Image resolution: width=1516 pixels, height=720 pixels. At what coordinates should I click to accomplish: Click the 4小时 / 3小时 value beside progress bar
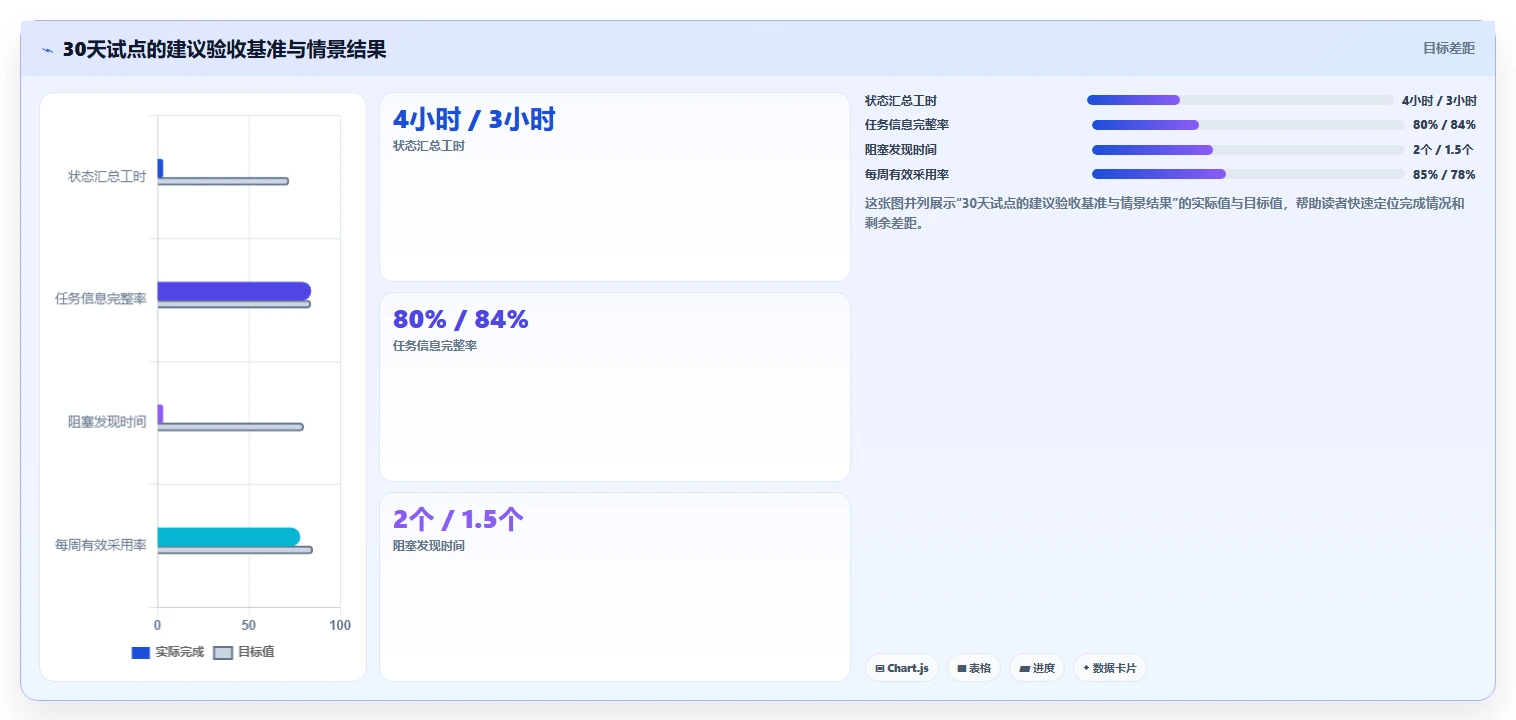pyautogui.click(x=1439, y=101)
